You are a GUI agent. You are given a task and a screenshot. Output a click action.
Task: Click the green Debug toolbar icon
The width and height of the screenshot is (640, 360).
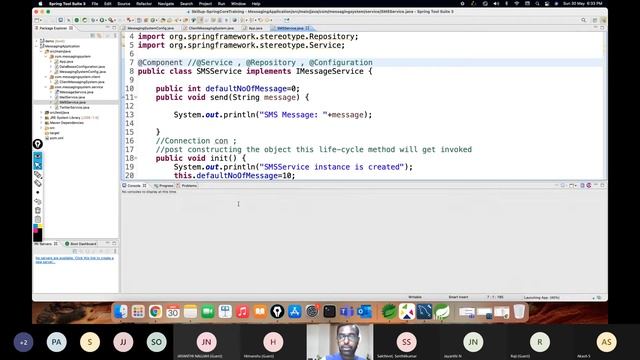coord(76,20)
